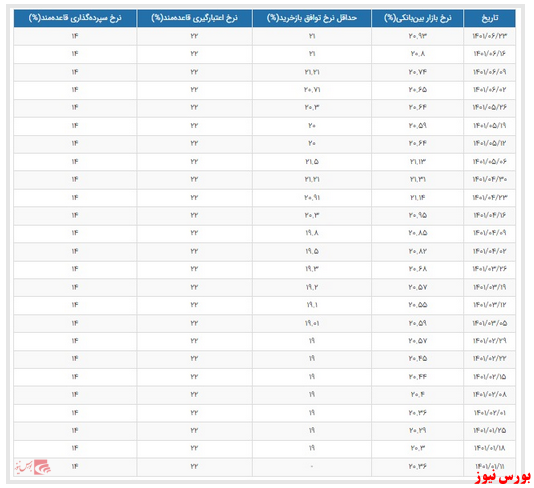The image size is (534, 488).
Task: Click the repo rate value 19.2
Action: point(312,287)
